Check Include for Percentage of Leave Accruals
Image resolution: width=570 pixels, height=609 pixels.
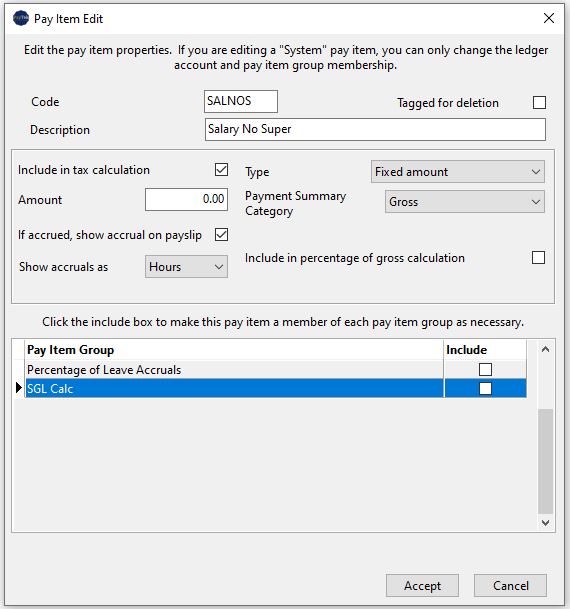485,369
